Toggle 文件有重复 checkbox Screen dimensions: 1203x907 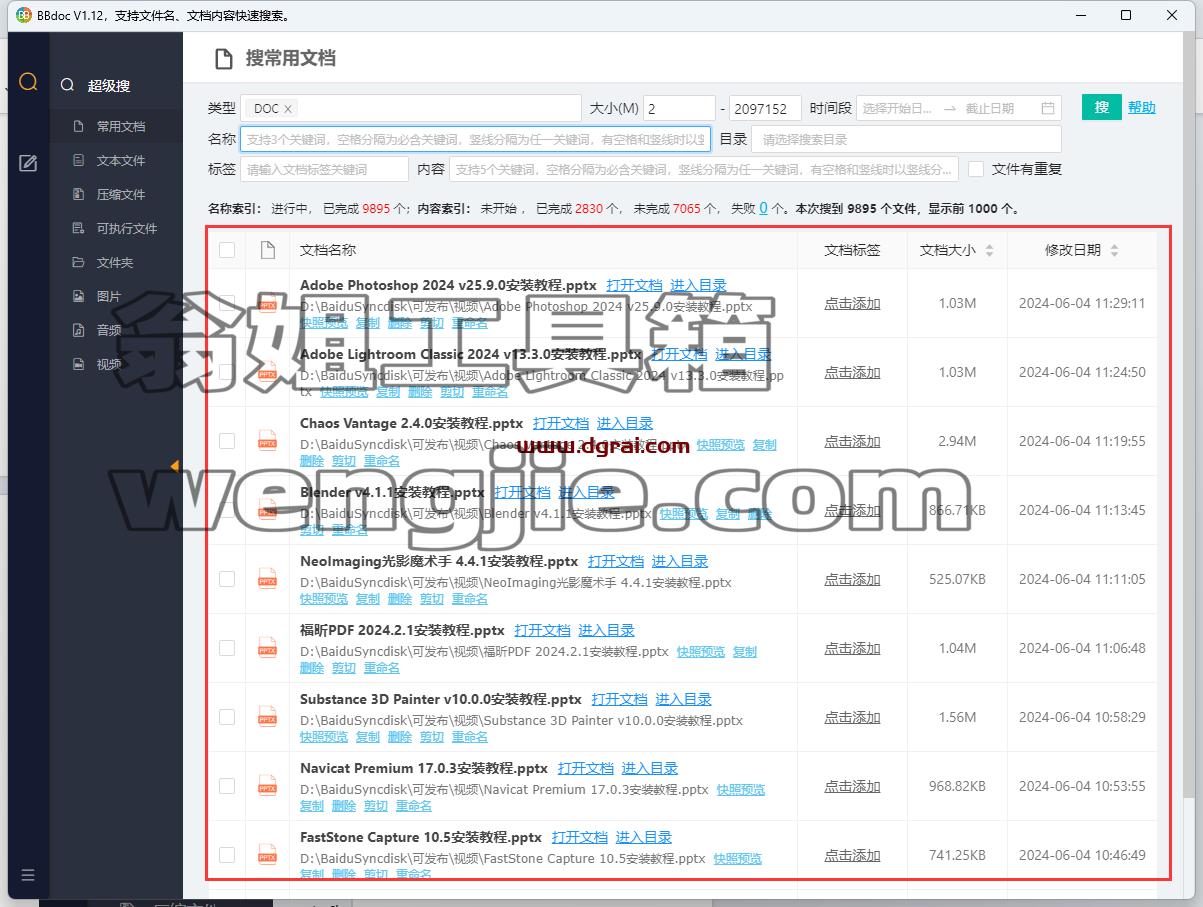(x=976, y=169)
